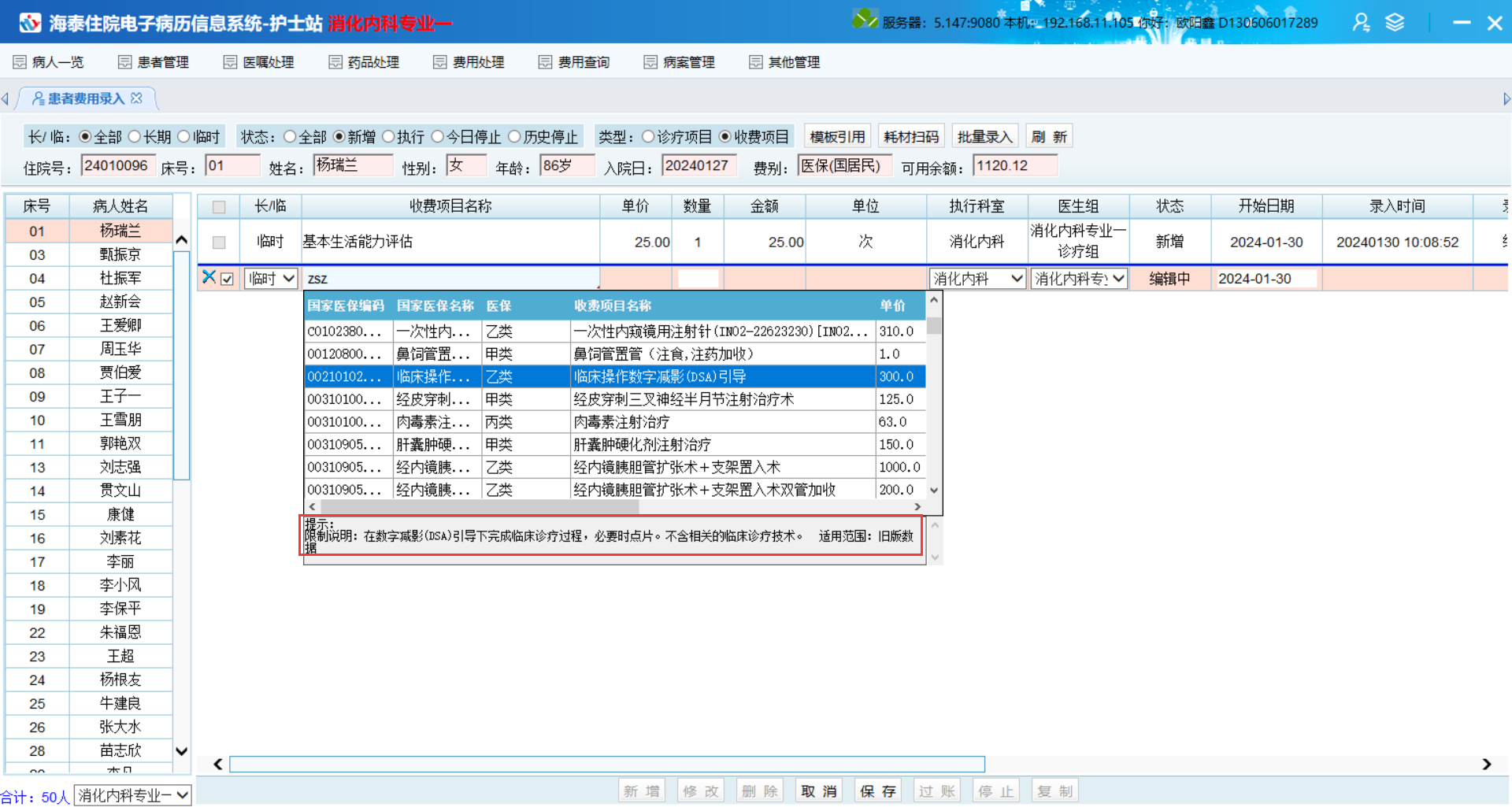1512x811 pixels.
Task: Select 肝囊肿硬化剂注射治疗 from item list
Action: pos(614,445)
